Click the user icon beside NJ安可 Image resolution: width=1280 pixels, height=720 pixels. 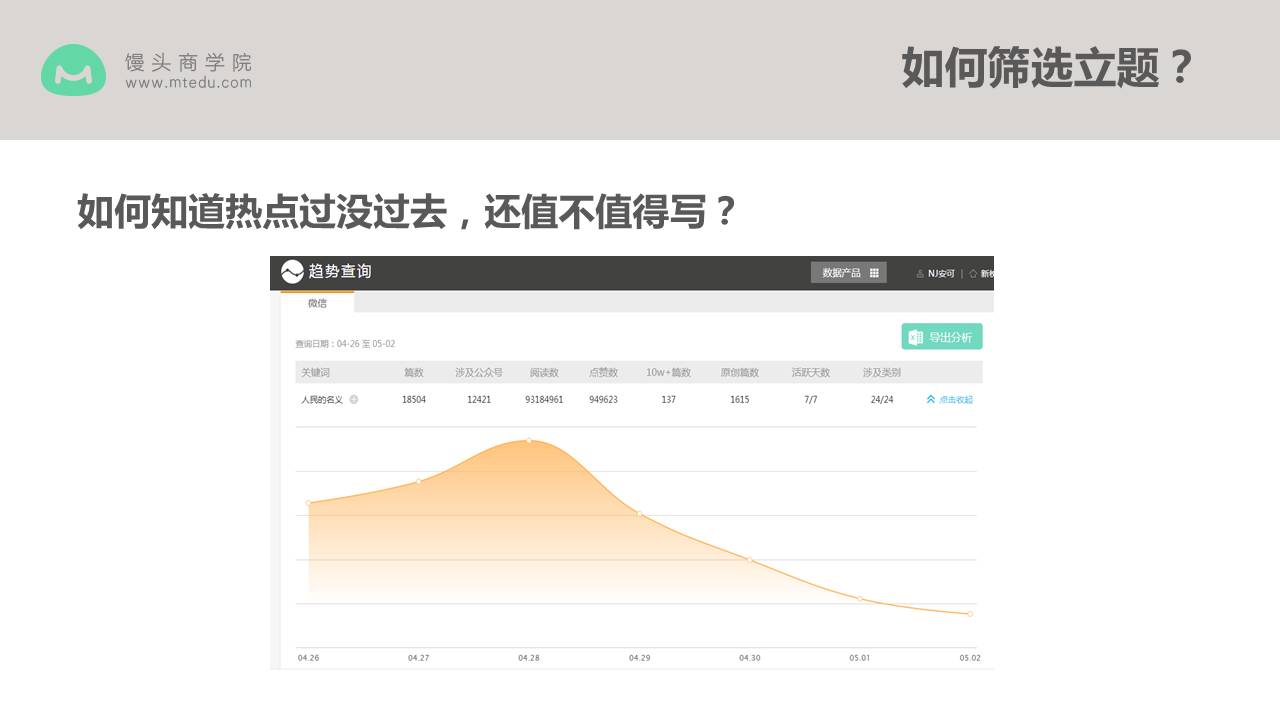tap(919, 272)
